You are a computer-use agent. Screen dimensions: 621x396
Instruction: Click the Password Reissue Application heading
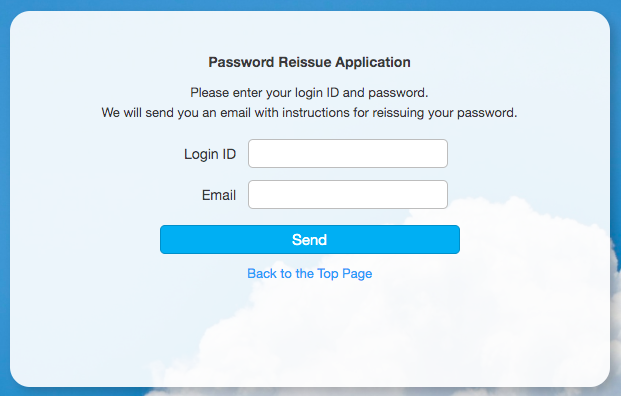click(x=309, y=62)
